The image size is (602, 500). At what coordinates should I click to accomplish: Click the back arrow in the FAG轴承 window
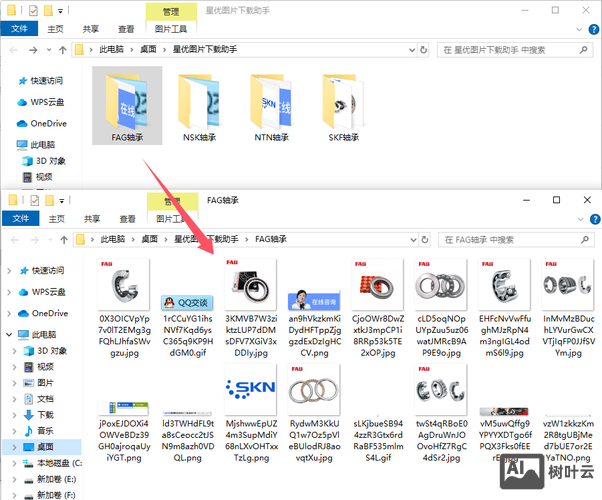[x=14, y=240]
